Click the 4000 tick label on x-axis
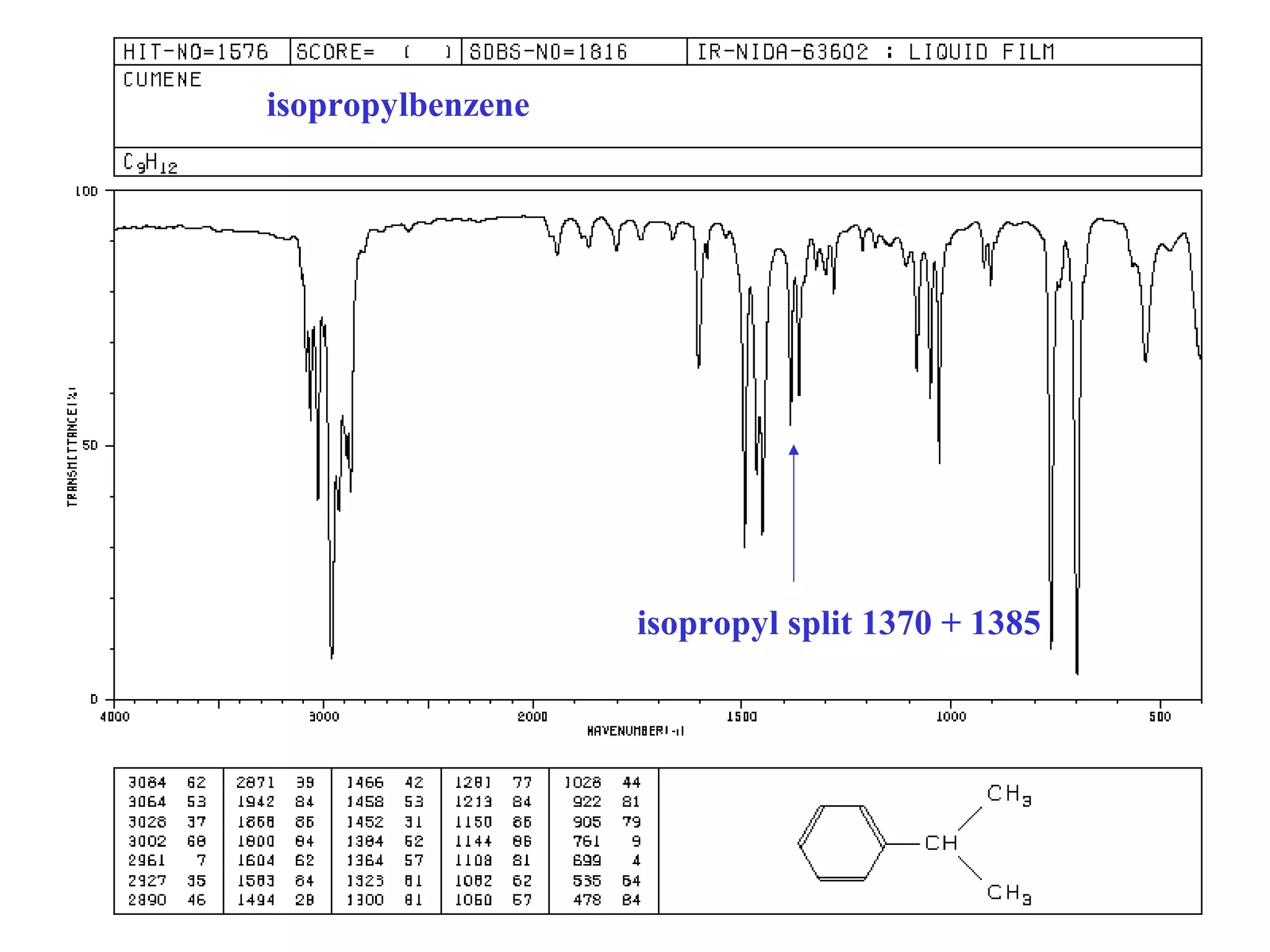1270x952 pixels. coord(115,717)
